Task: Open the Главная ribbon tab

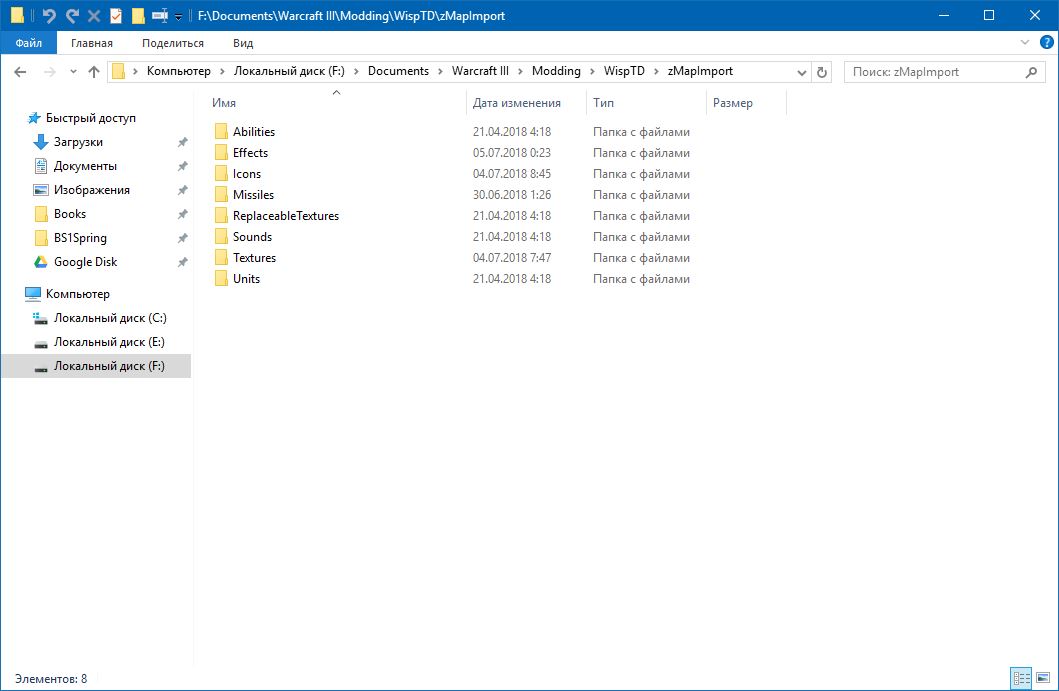Action: point(92,43)
